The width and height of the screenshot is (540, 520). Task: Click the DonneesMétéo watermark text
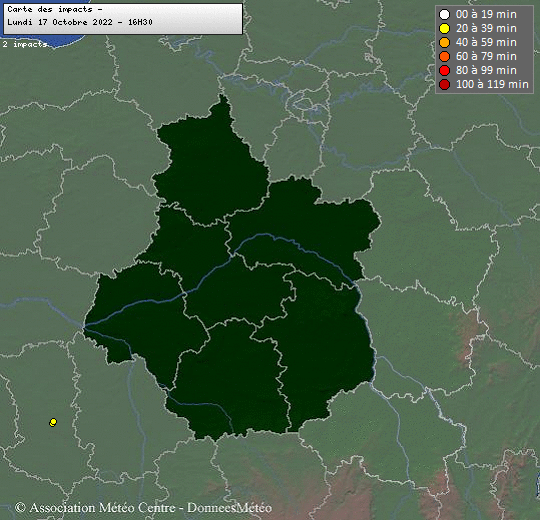pos(229,508)
